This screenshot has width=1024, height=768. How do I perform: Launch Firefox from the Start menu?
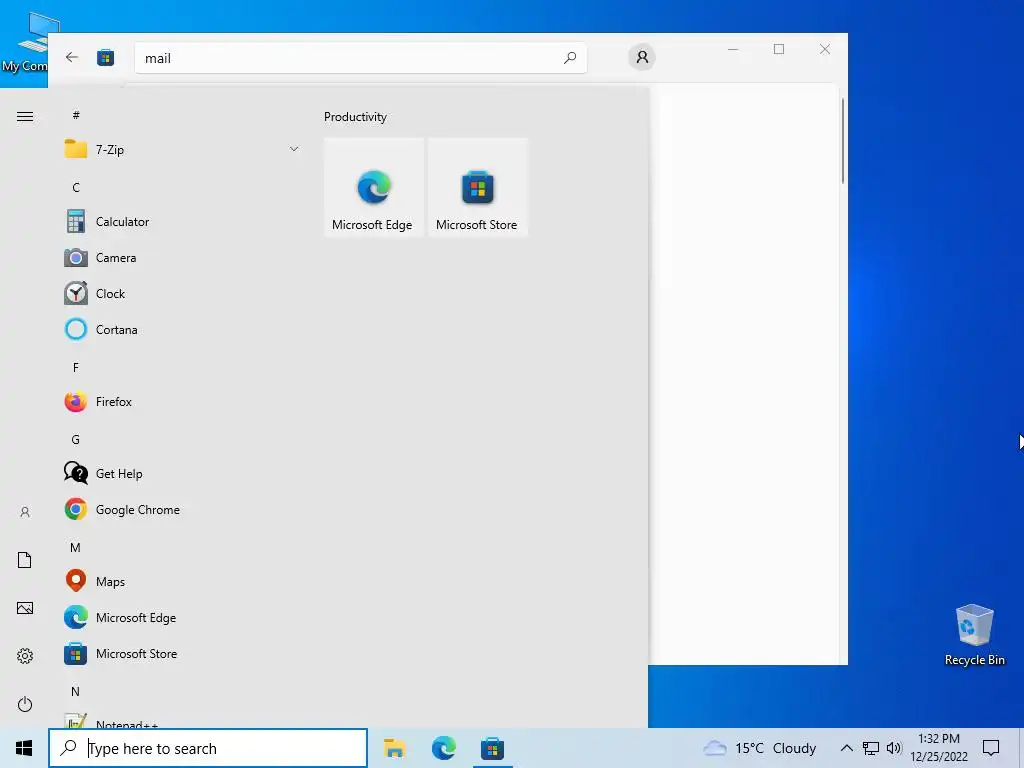[x=181, y=401]
